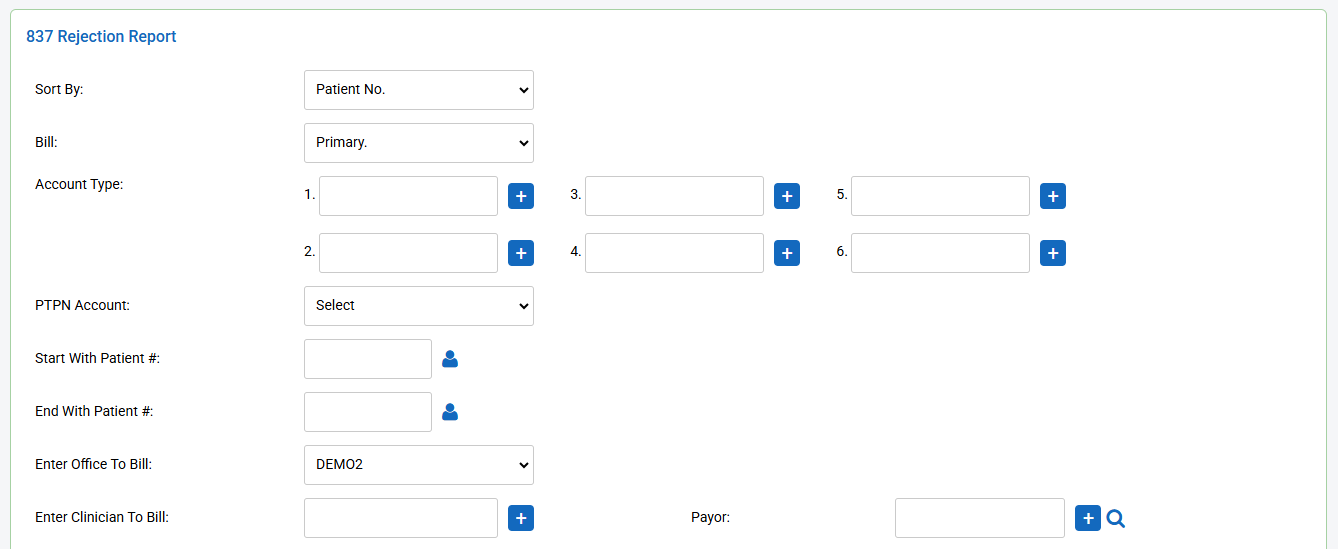Open the Sort By dropdown
The image size is (1338, 549).
click(x=418, y=90)
